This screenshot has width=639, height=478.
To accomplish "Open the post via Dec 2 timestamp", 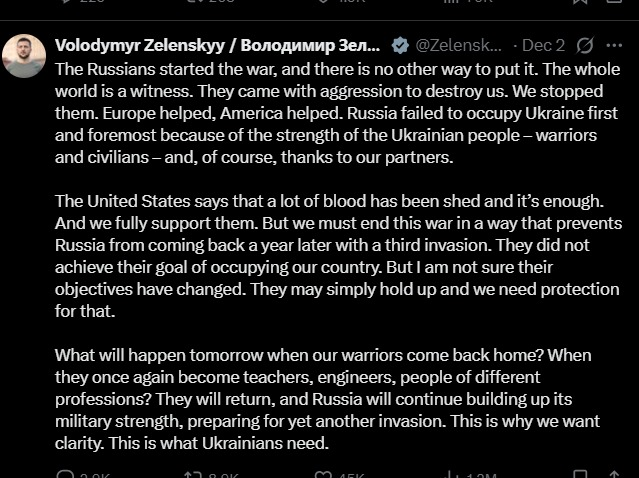I will [543, 45].
